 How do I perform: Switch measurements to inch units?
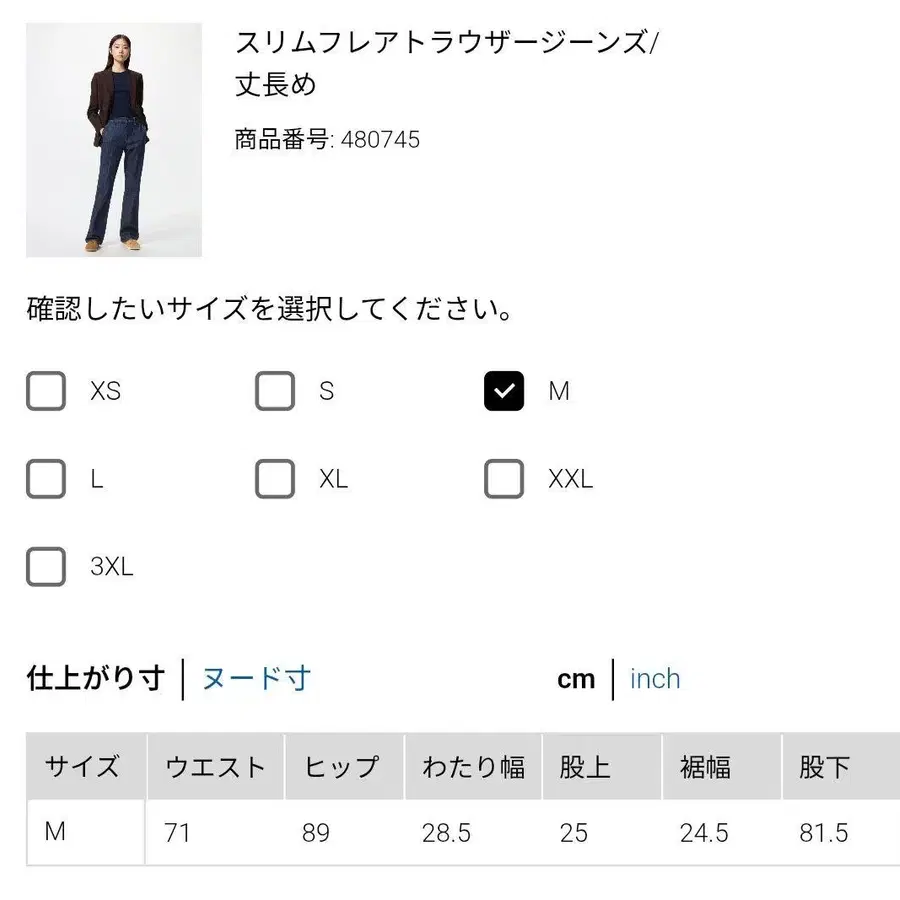[654, 679]
